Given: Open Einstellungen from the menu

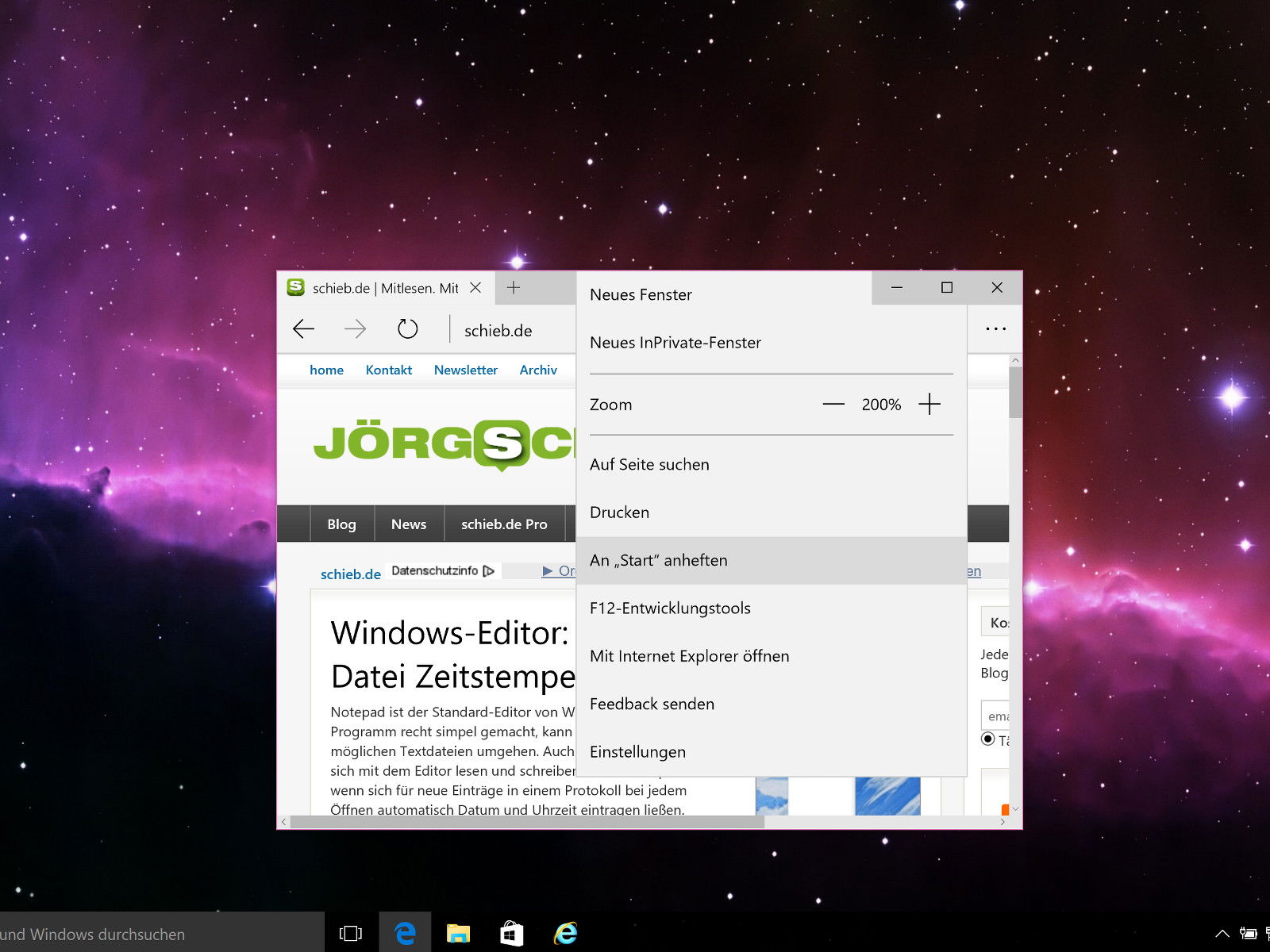Looking at the screenshot, I should [x=772, y=752].
